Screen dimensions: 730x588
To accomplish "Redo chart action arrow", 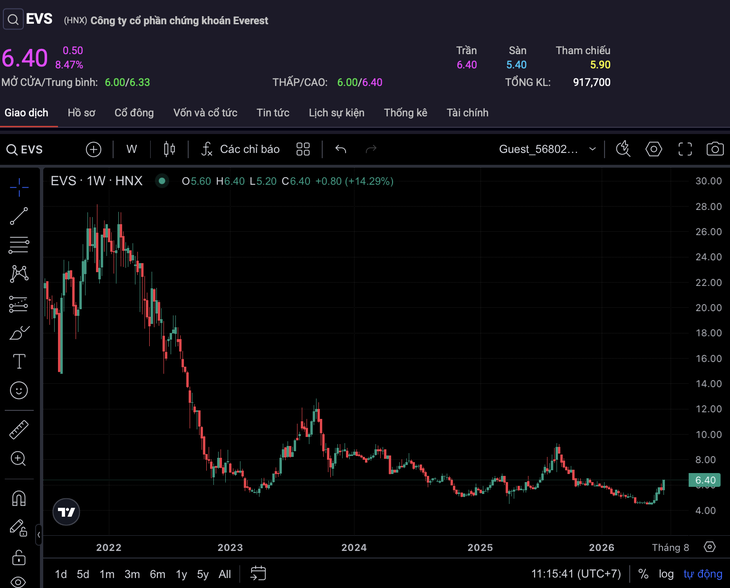I will pyautogui.click(x=371, y=149).
